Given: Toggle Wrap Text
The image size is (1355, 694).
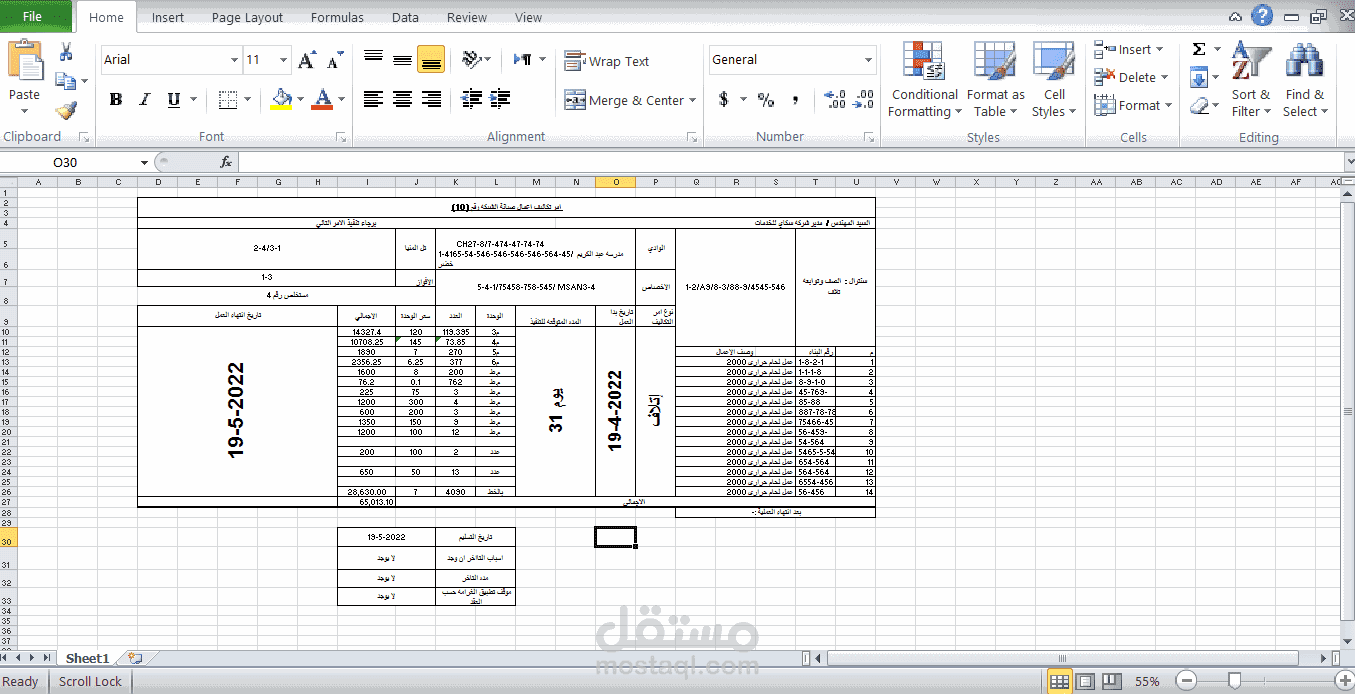Looking at the screenshot, I should [607, 61].
